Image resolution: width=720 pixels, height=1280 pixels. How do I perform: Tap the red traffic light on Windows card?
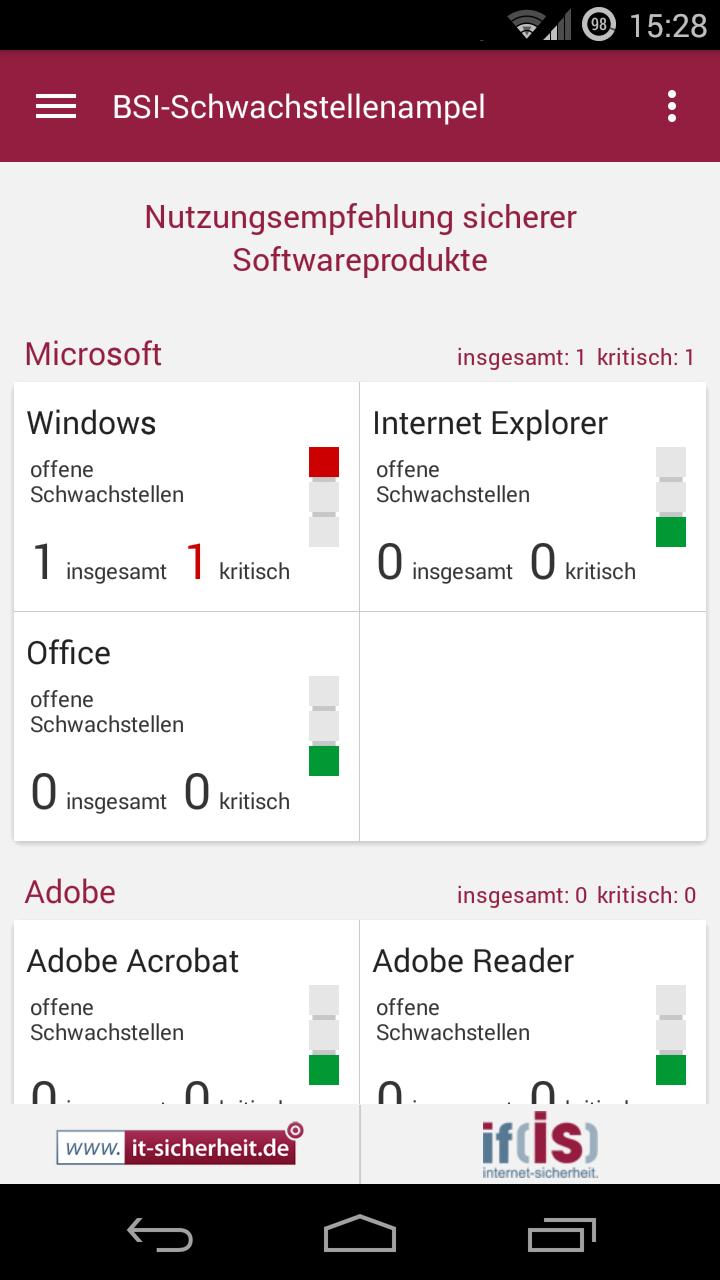pos(323,461)
